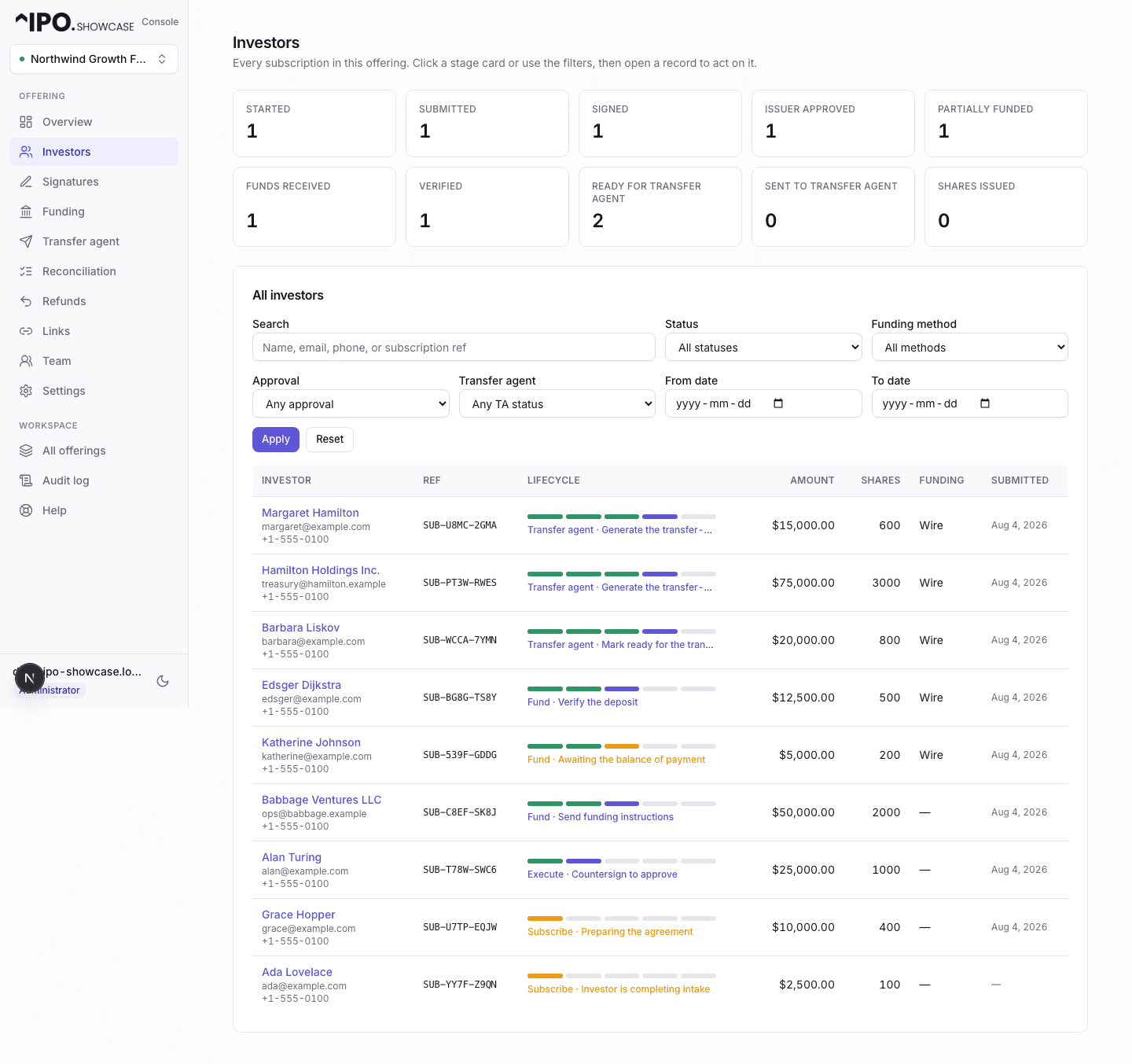Click the Signatures pen icon
The width and height of the screenshot is (1132, 1064).
pyautogui.click(x=26, y=182)
